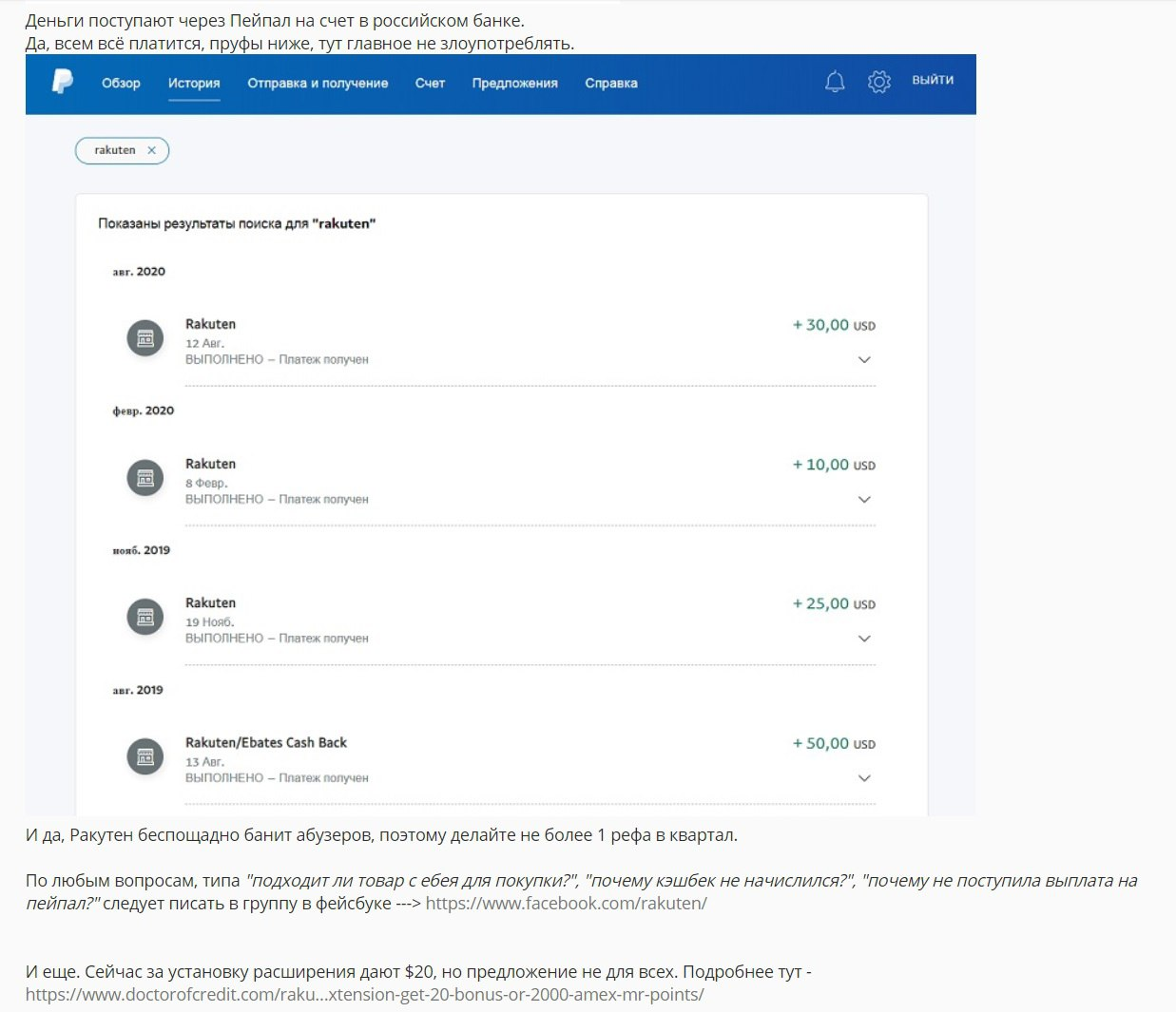Click the PayPal logo icon
The image size is (1176, 1012).
62,82
